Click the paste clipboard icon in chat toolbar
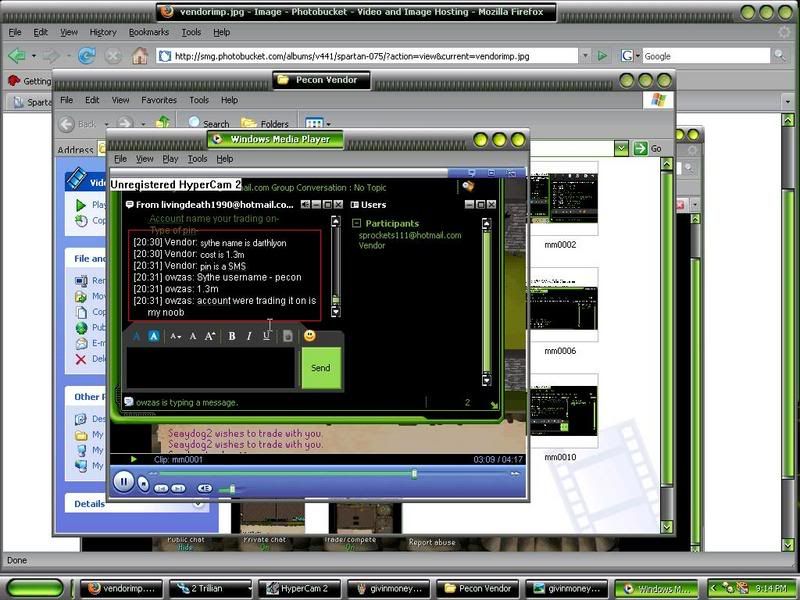This screenshot has width=800, height=600. pos(288,336)
